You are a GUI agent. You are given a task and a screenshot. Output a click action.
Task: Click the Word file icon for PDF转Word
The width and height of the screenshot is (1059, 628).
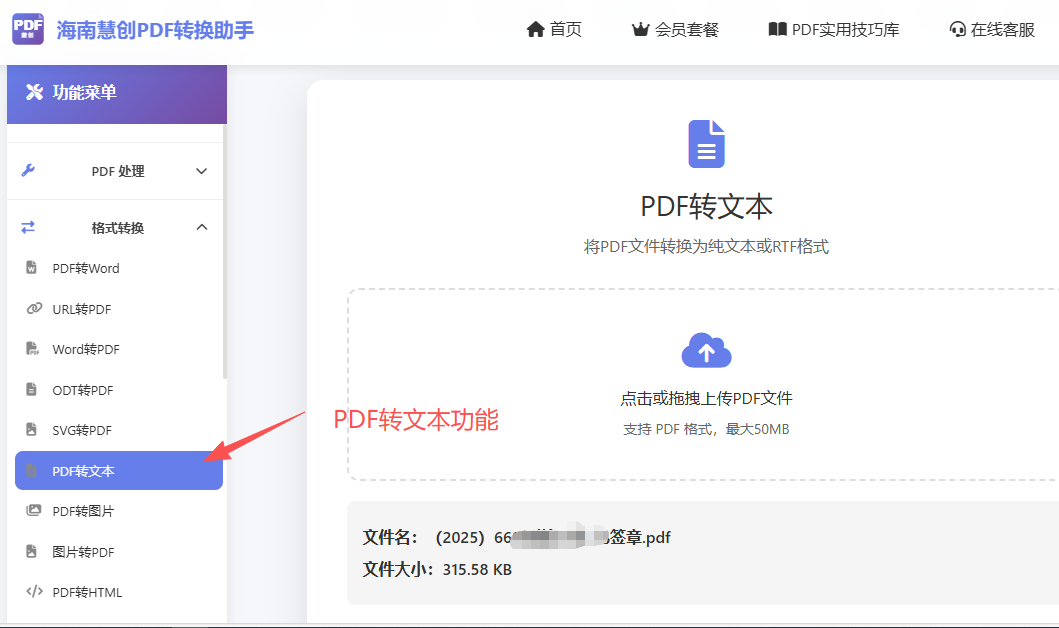(x=31, y=267)
